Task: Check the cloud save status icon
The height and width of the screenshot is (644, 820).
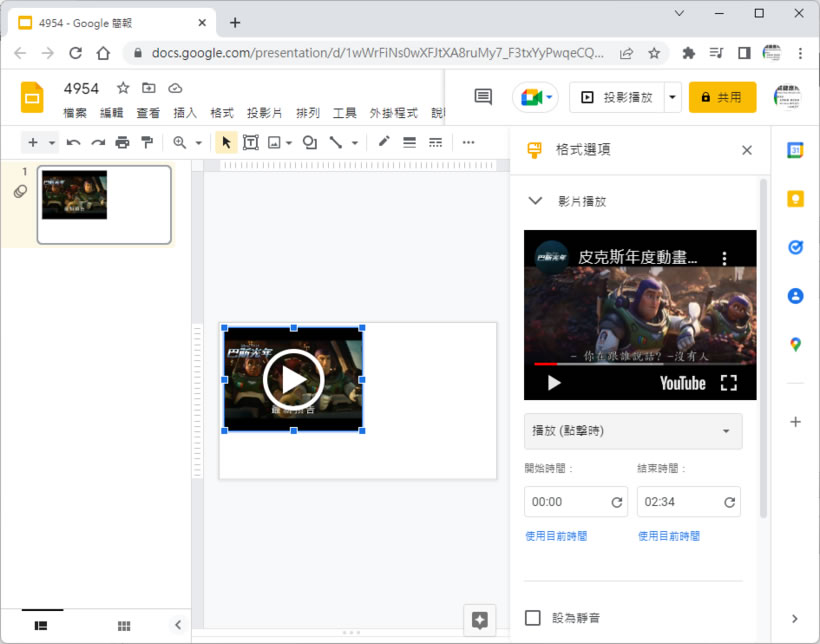Action: pyautogui.click(x=175, y=88)
